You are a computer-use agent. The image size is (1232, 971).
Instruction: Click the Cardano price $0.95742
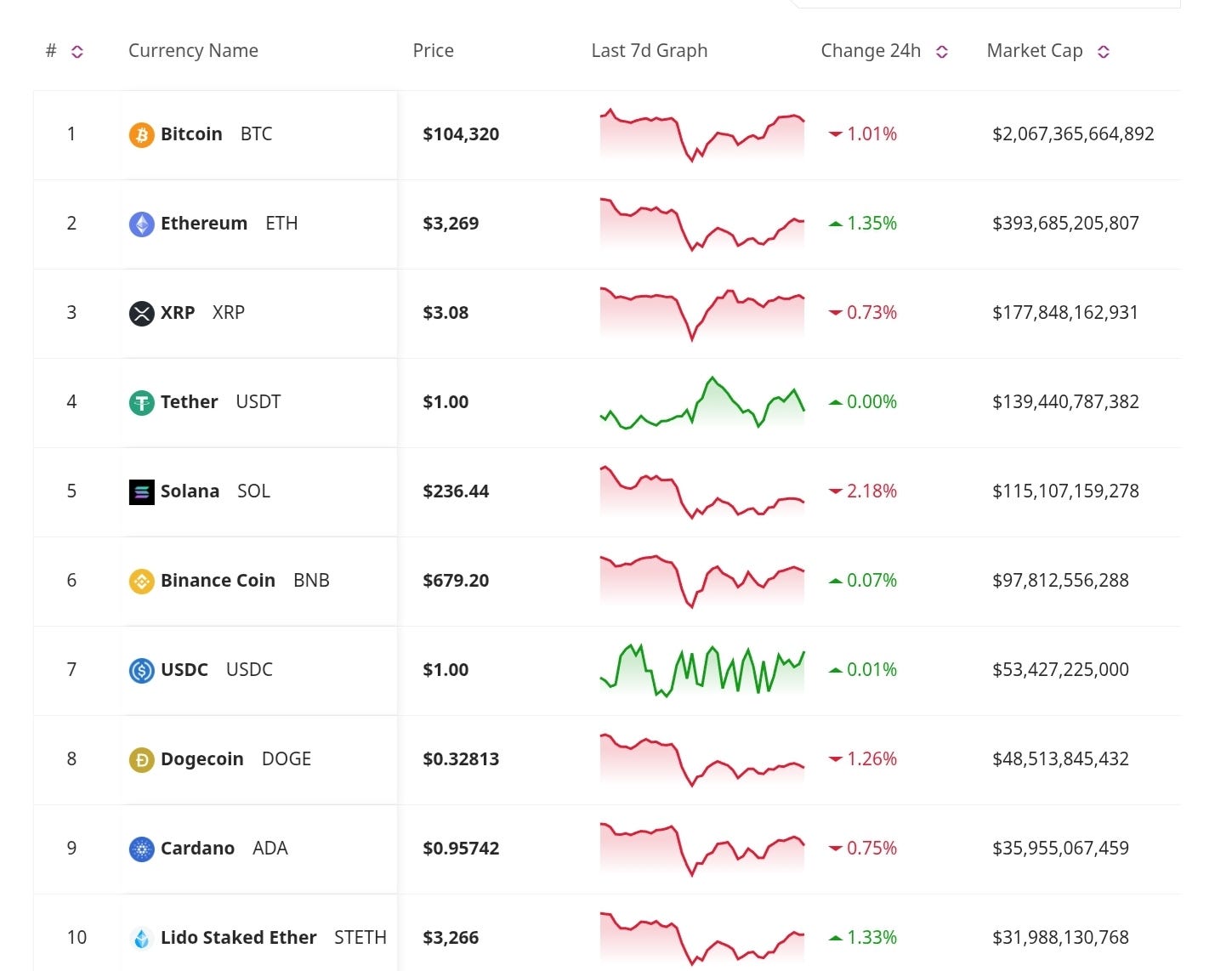coord(461,849)
